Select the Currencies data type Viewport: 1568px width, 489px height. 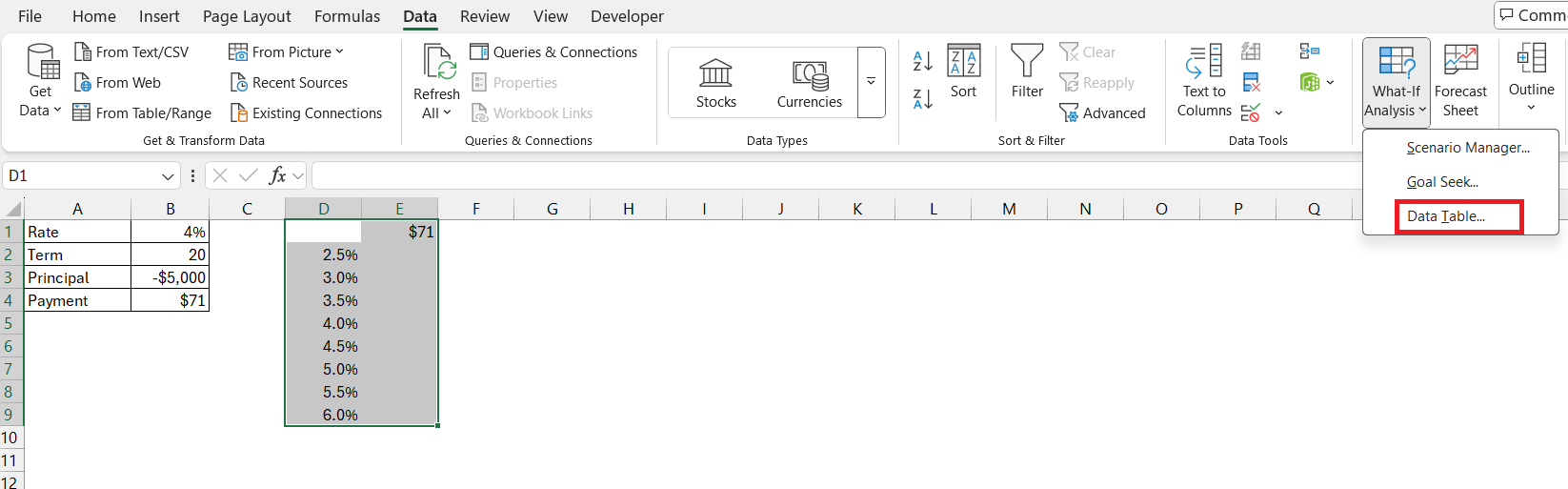810,84
